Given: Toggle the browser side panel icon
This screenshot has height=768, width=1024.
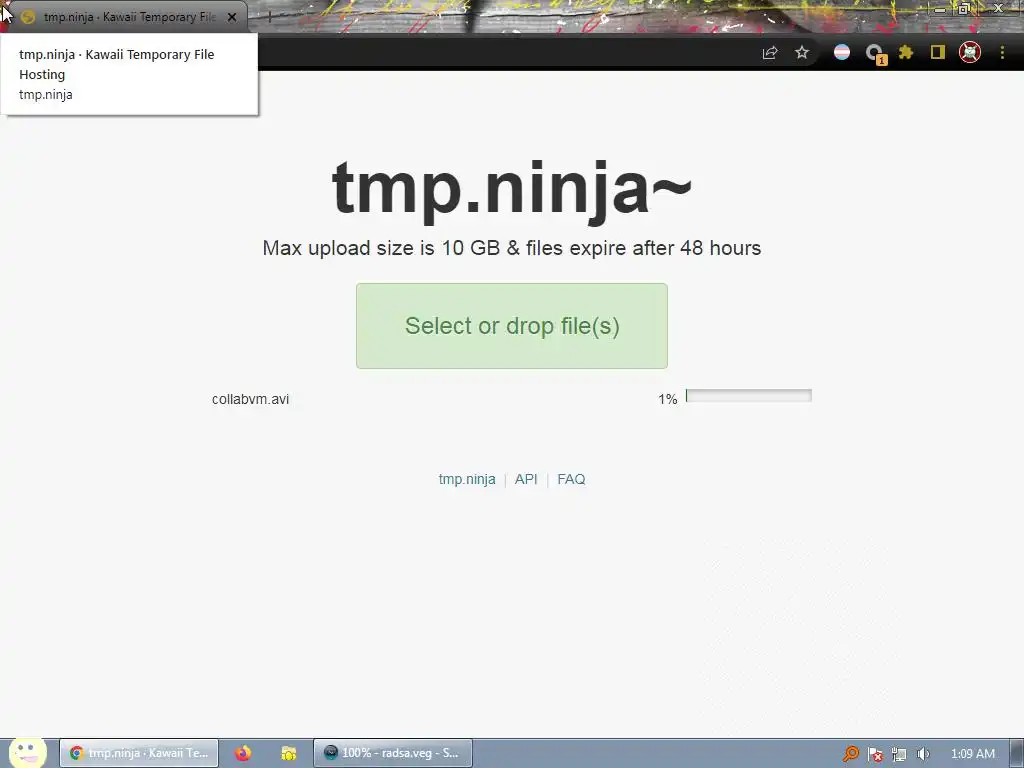Looking at the screenshot, I should tap(938, 52).
